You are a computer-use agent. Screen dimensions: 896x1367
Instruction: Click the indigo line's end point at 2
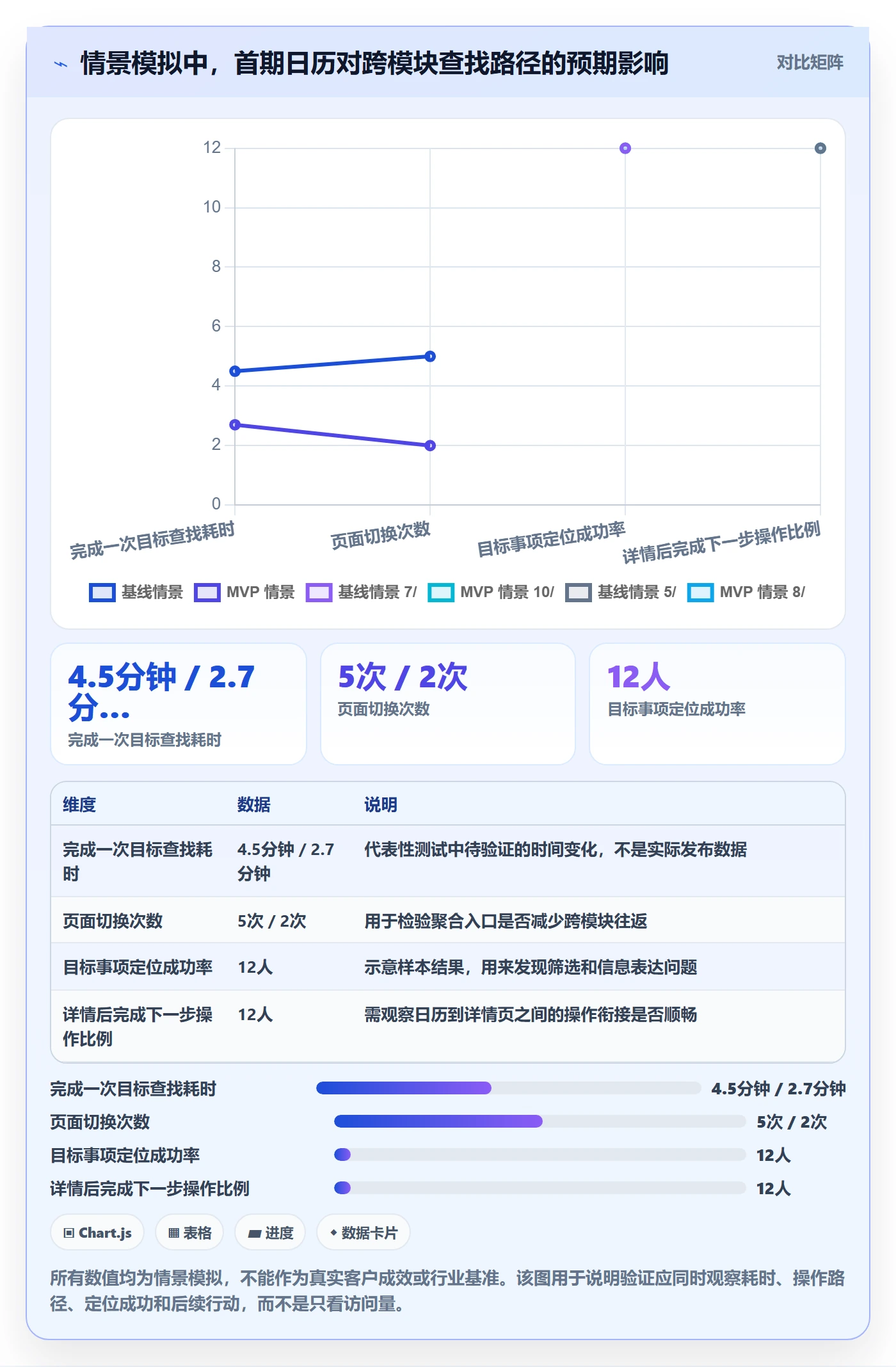(x=430, y=445)
